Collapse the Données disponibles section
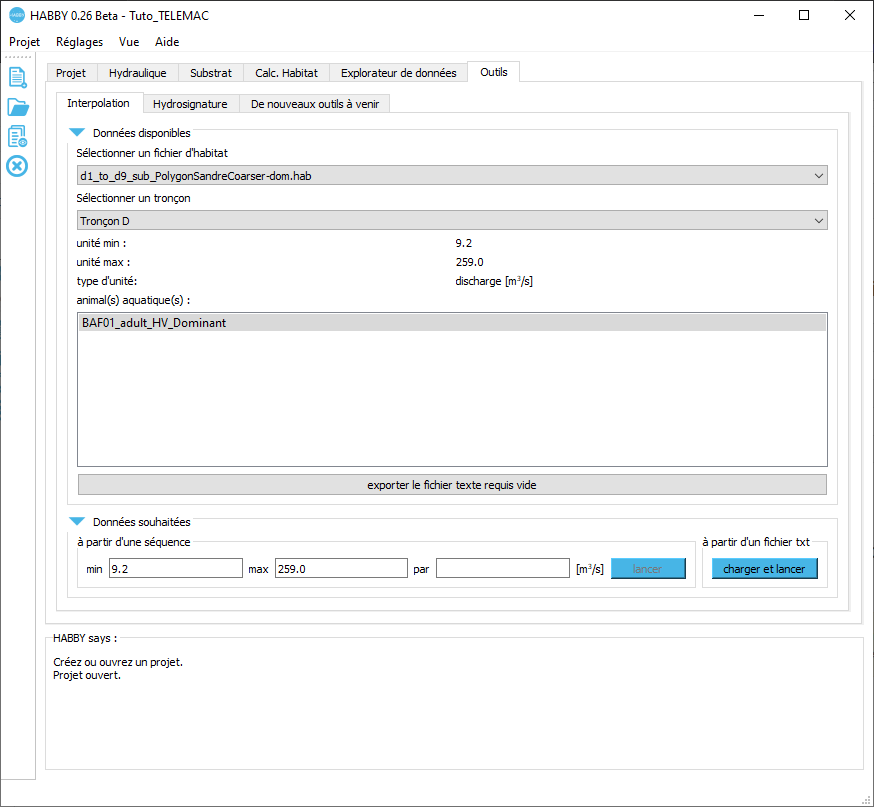Image resolution: width=874 pixels, height=807 pixels. (x=77, y=133)
